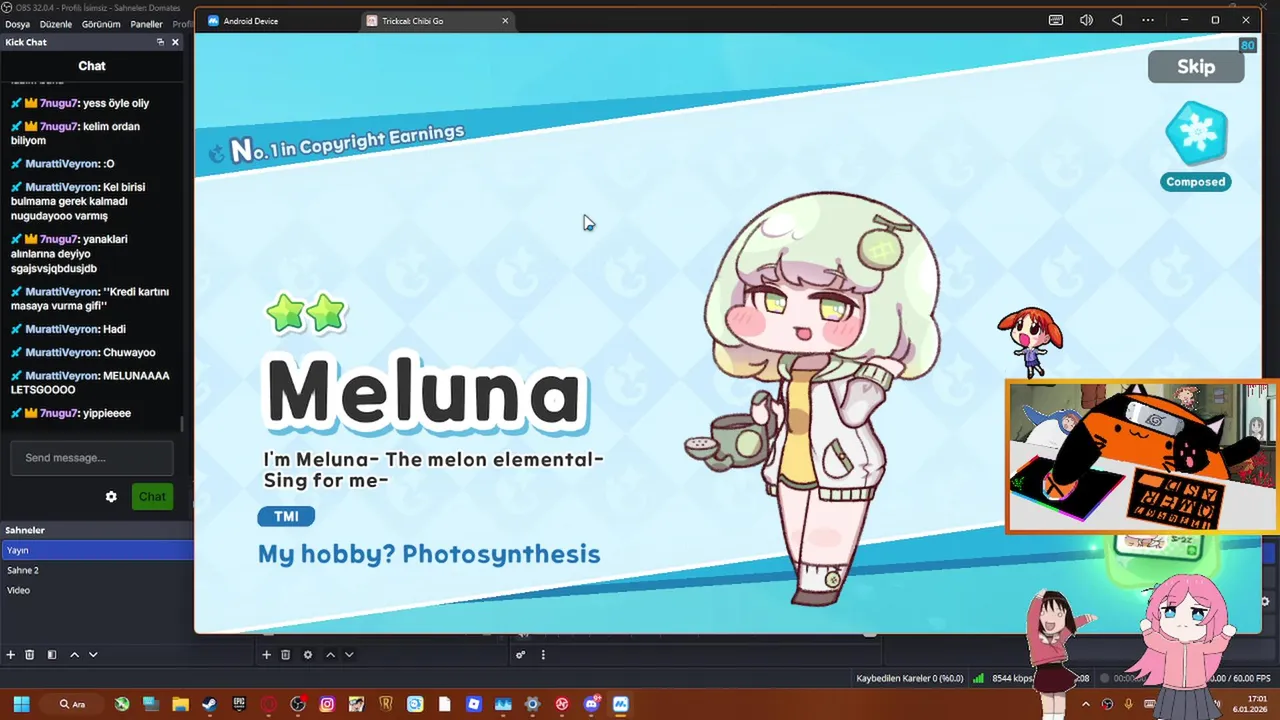Click the Kaybedilen Kareler status text
The width and height of the screenshot is (1280, 720).
tap(910, 678)
